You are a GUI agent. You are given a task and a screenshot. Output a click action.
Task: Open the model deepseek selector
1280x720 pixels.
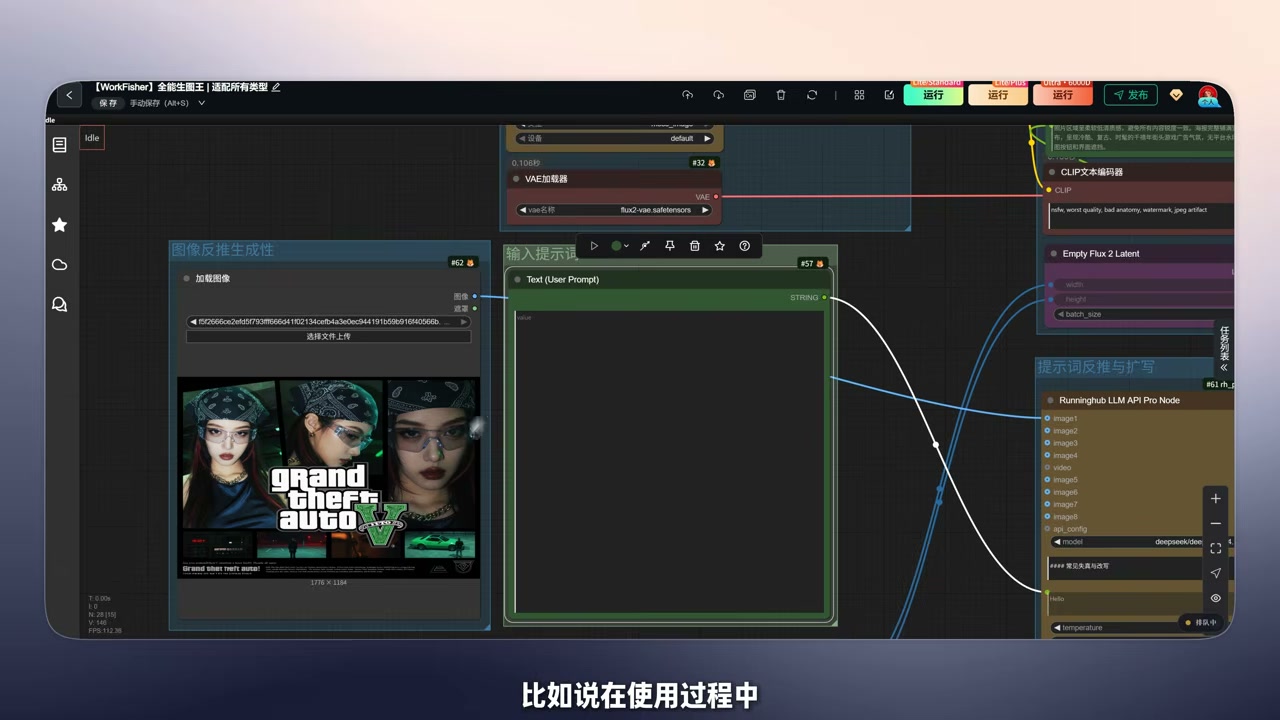point(1142,542)
